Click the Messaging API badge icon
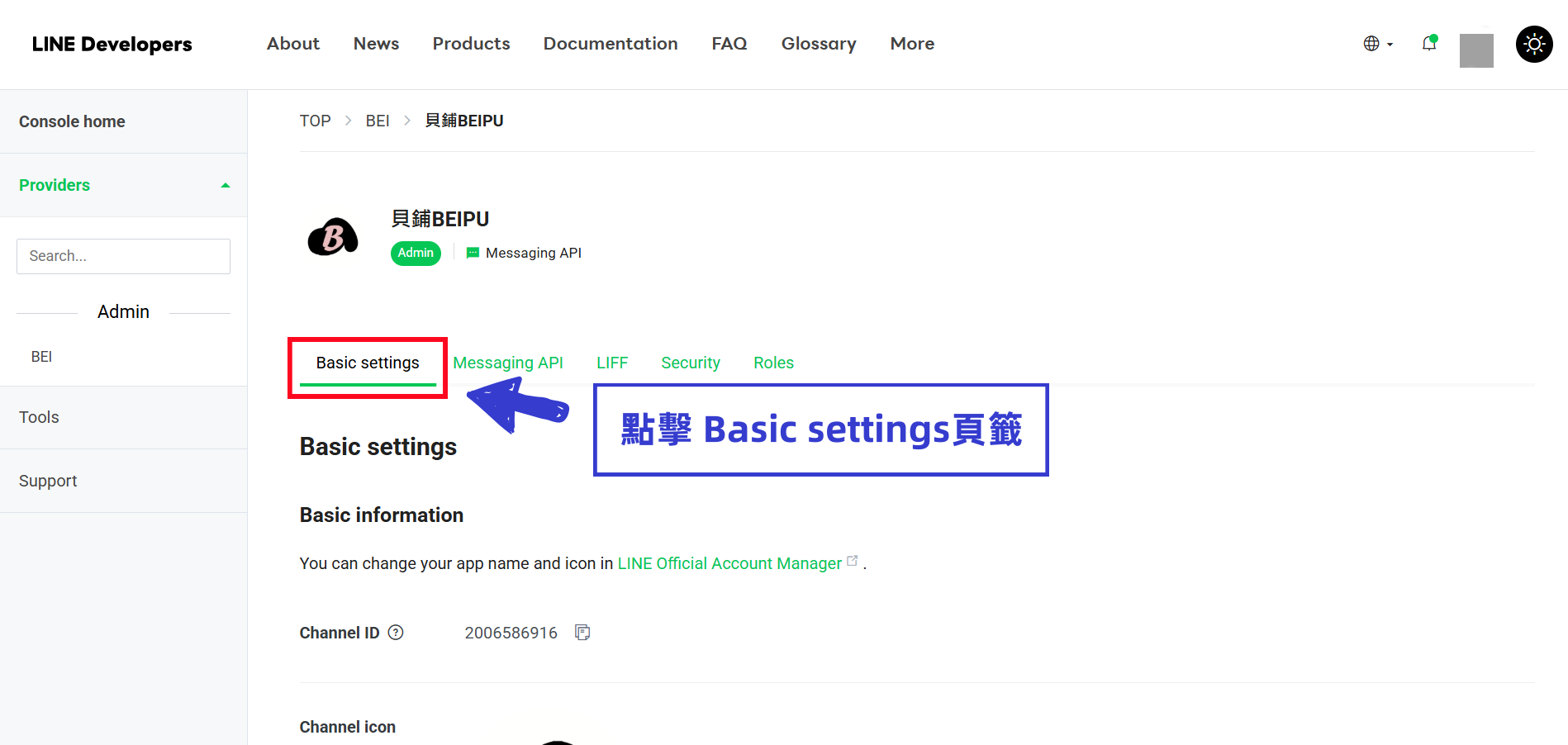Image resolution: width=1568 pixels, height=745 pixels. [x=473, y=253]
